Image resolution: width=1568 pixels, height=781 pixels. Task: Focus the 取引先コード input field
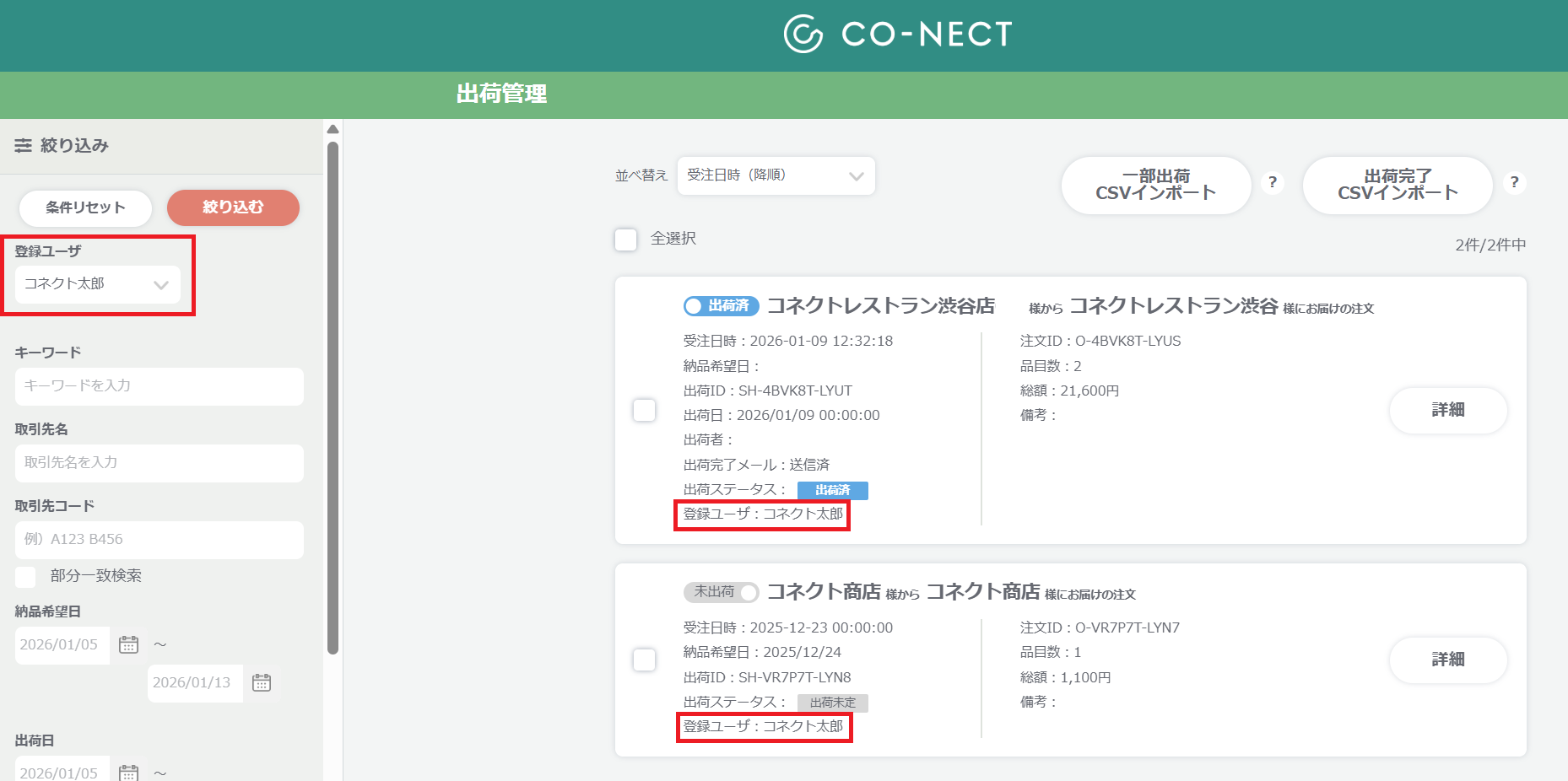pos(159,540)
